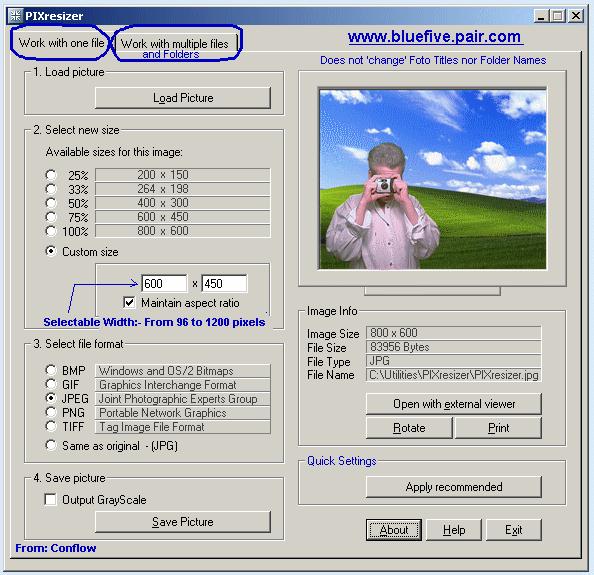Choose the Custom size option
Screen dimensions: 594x575
coord(51,251)
